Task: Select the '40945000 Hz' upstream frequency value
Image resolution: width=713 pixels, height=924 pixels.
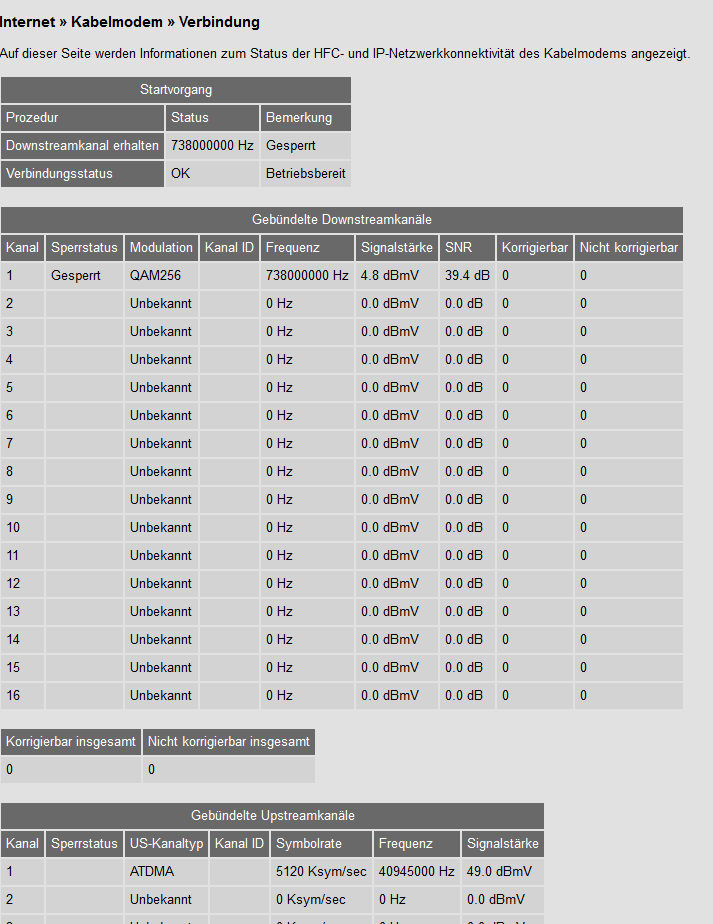Action: 416,872
